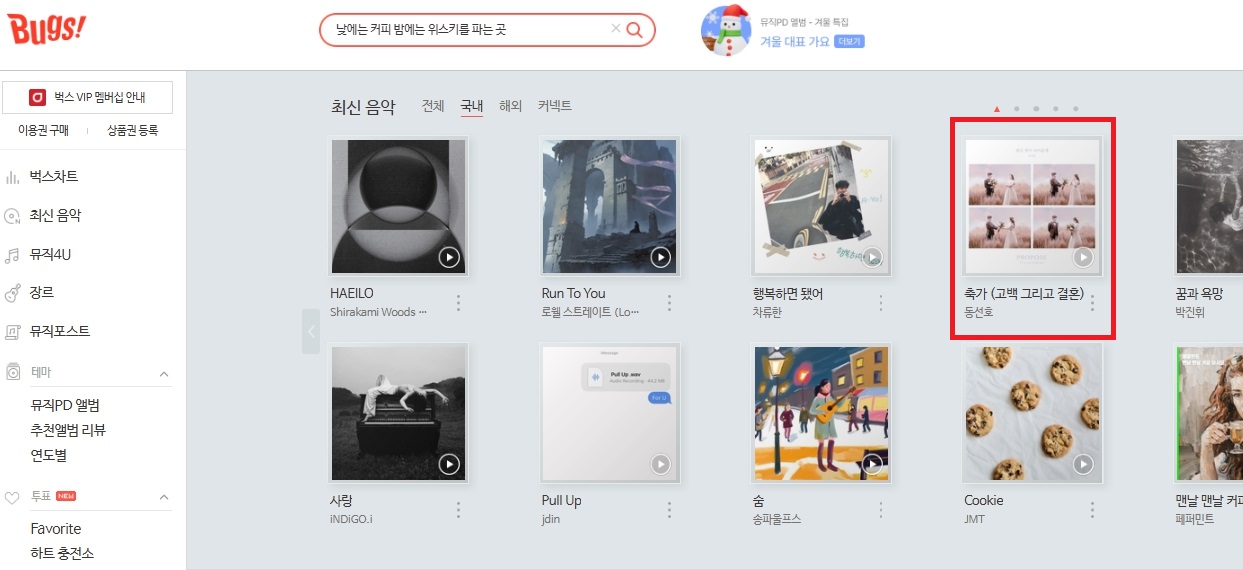Clear the search field with the X icon
The height and width of the screenshot is (570, 1243).
[x=615, y=29]
